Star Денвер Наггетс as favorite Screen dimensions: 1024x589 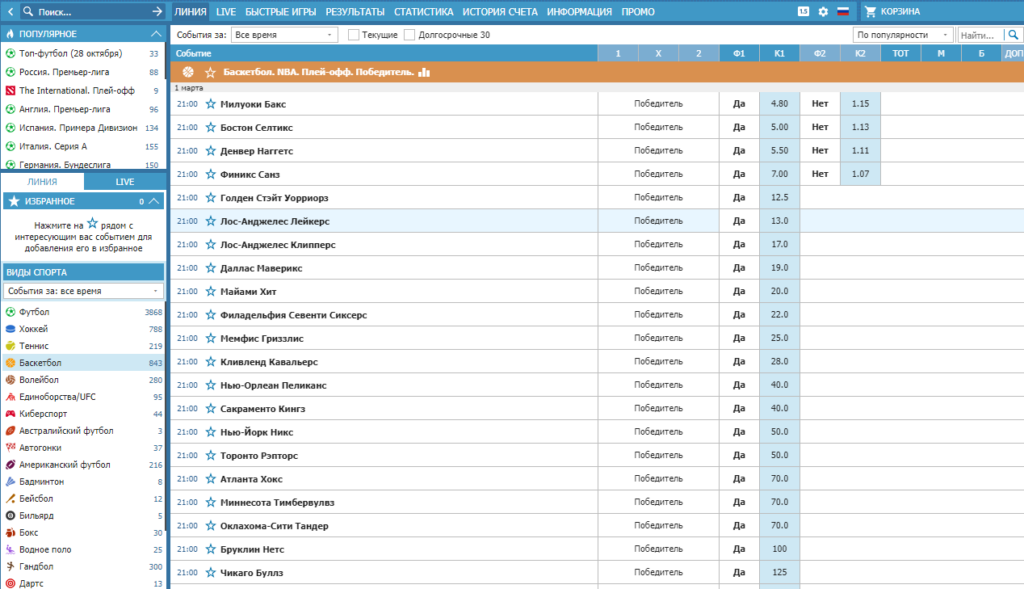coord(210,151)
